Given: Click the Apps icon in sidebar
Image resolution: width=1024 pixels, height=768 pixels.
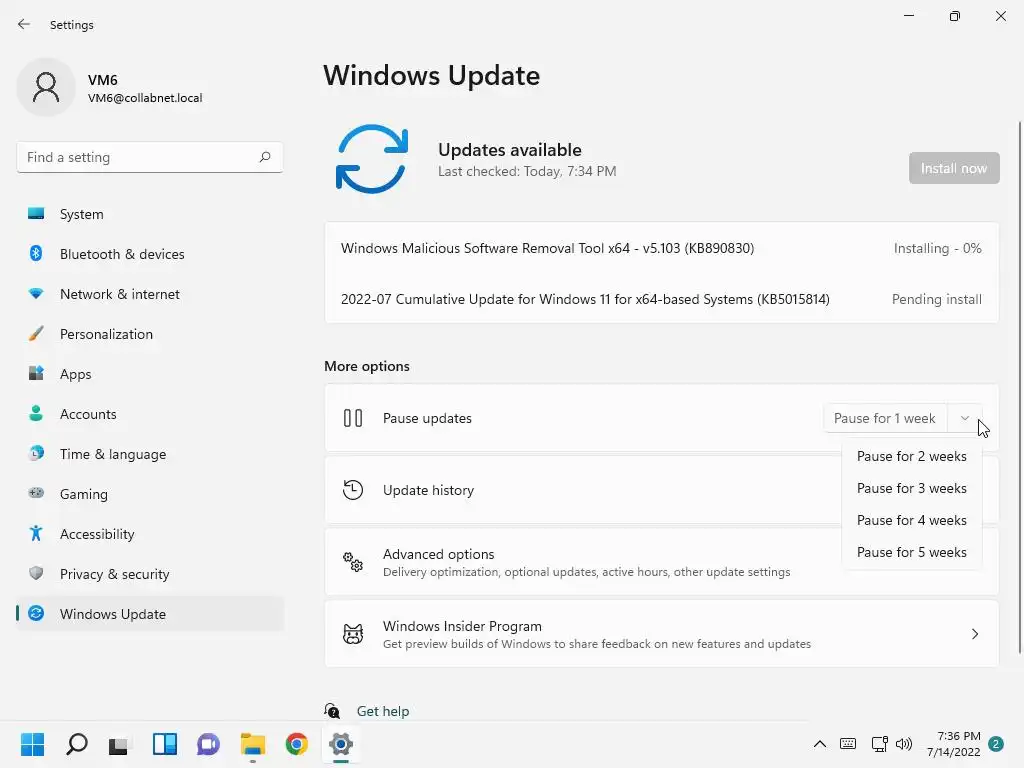Looking at the screenshot, I should [x=36, y=374].
